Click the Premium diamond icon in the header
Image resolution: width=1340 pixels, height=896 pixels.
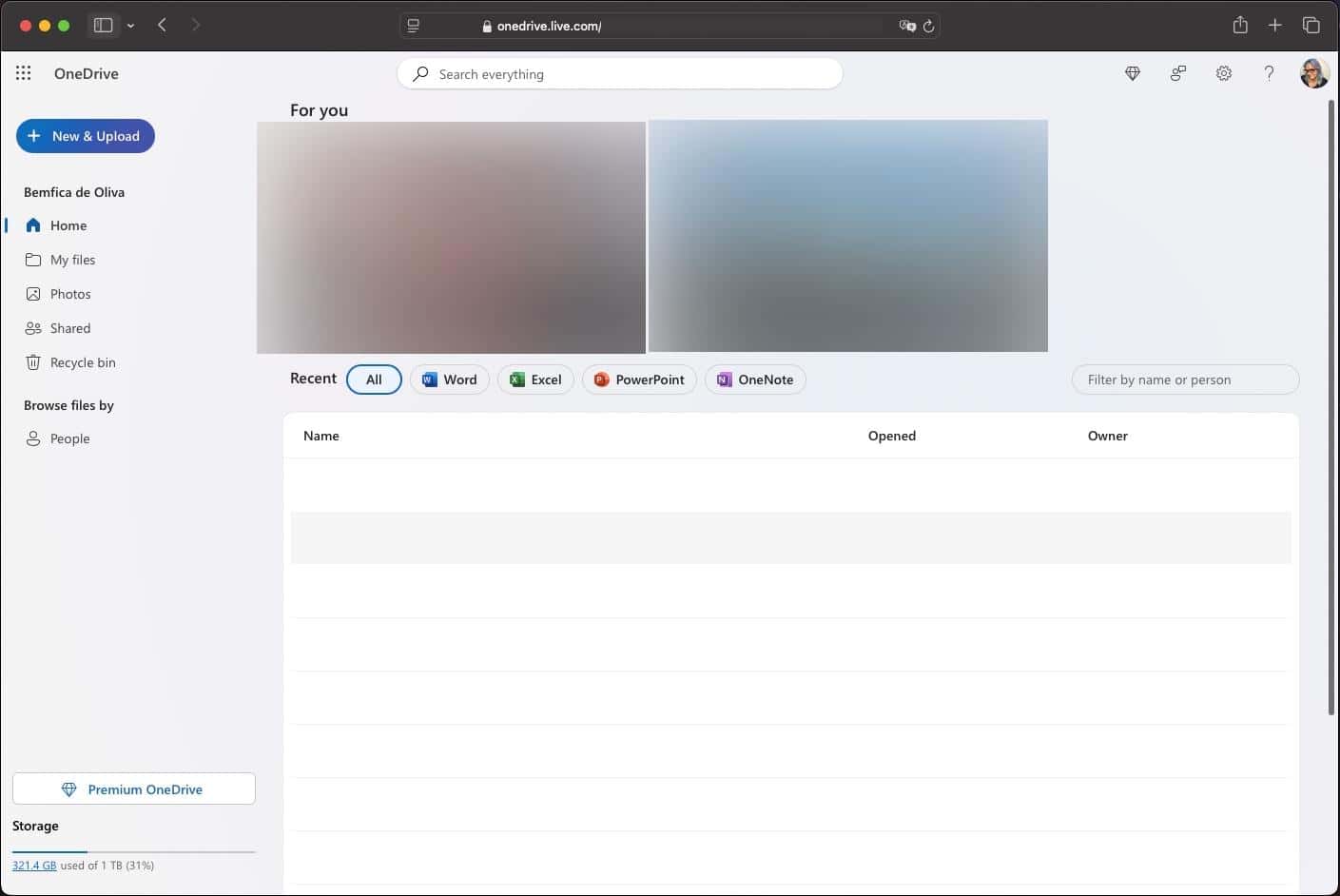pos(1132,73)
